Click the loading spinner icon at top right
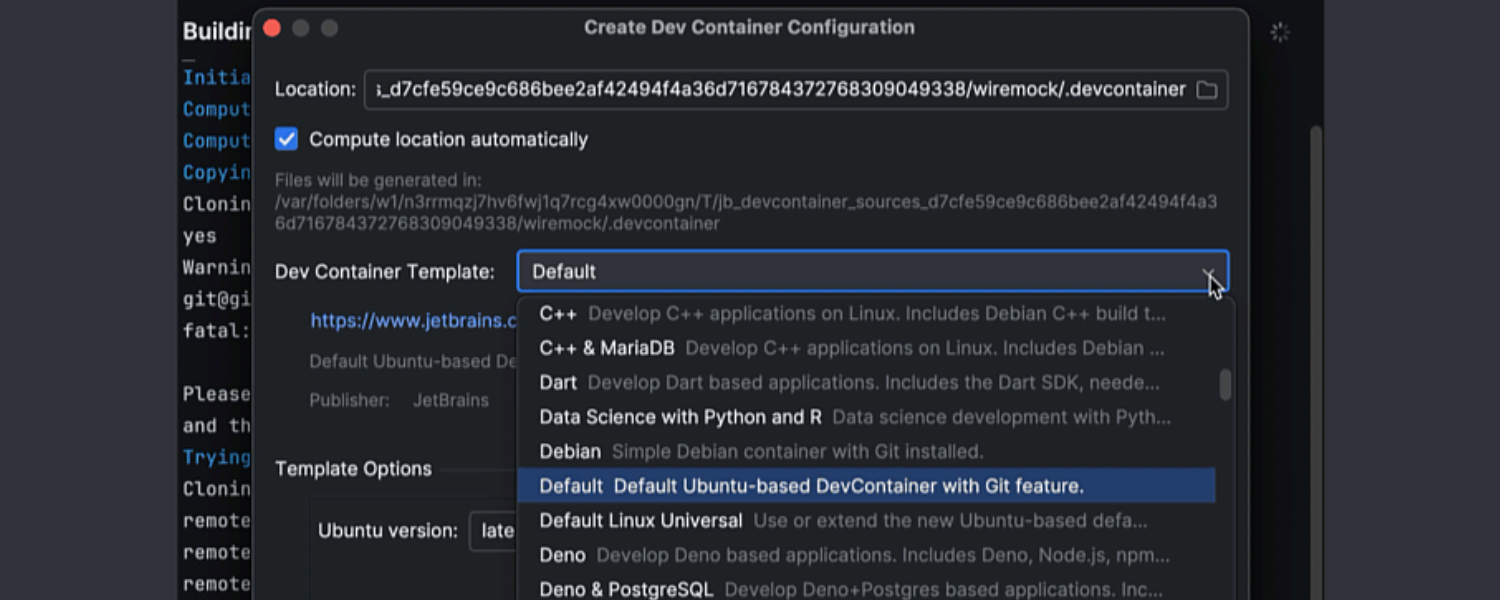 [1279, 32]
